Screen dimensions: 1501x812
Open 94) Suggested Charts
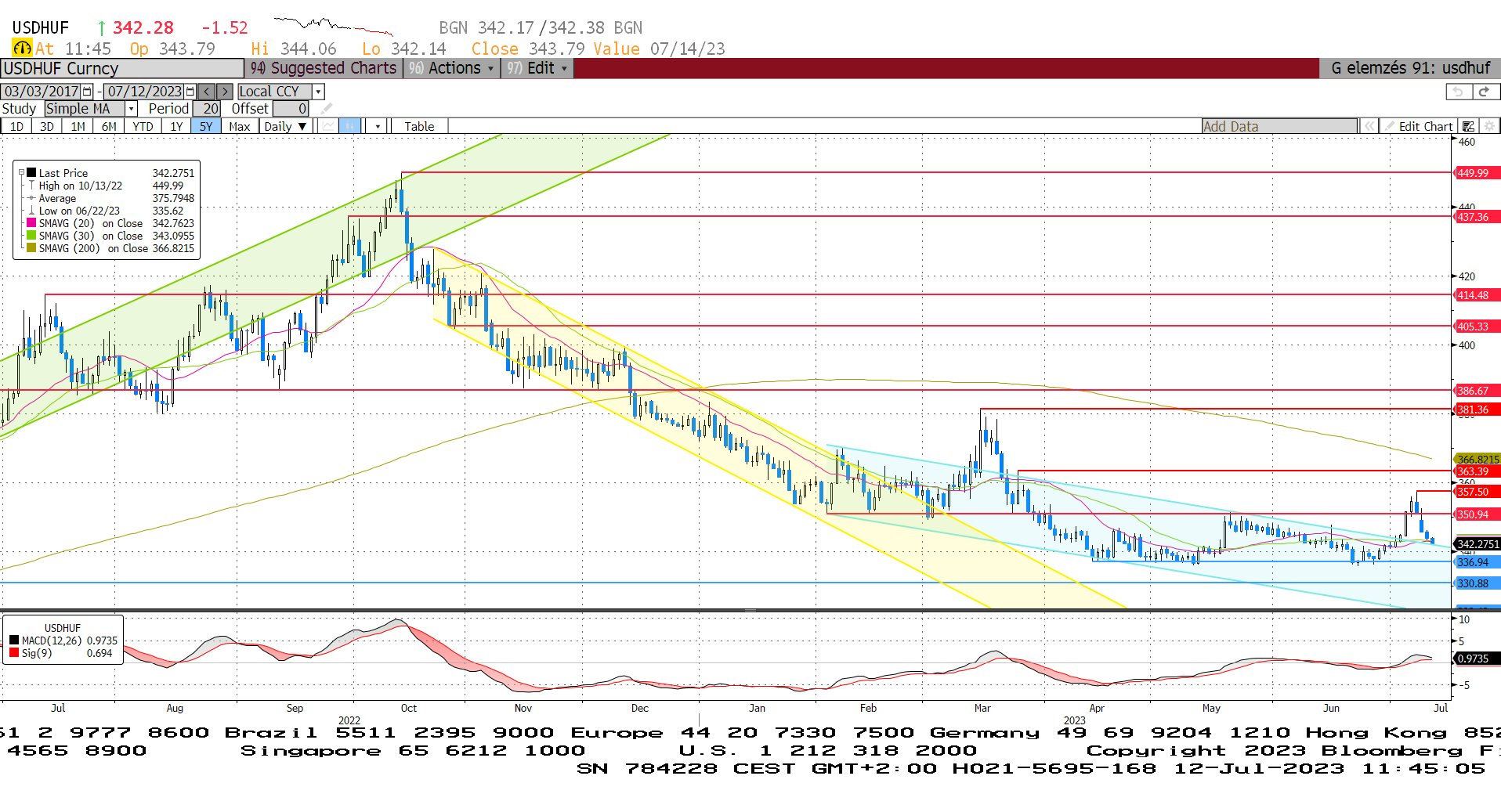coord(324,68)
